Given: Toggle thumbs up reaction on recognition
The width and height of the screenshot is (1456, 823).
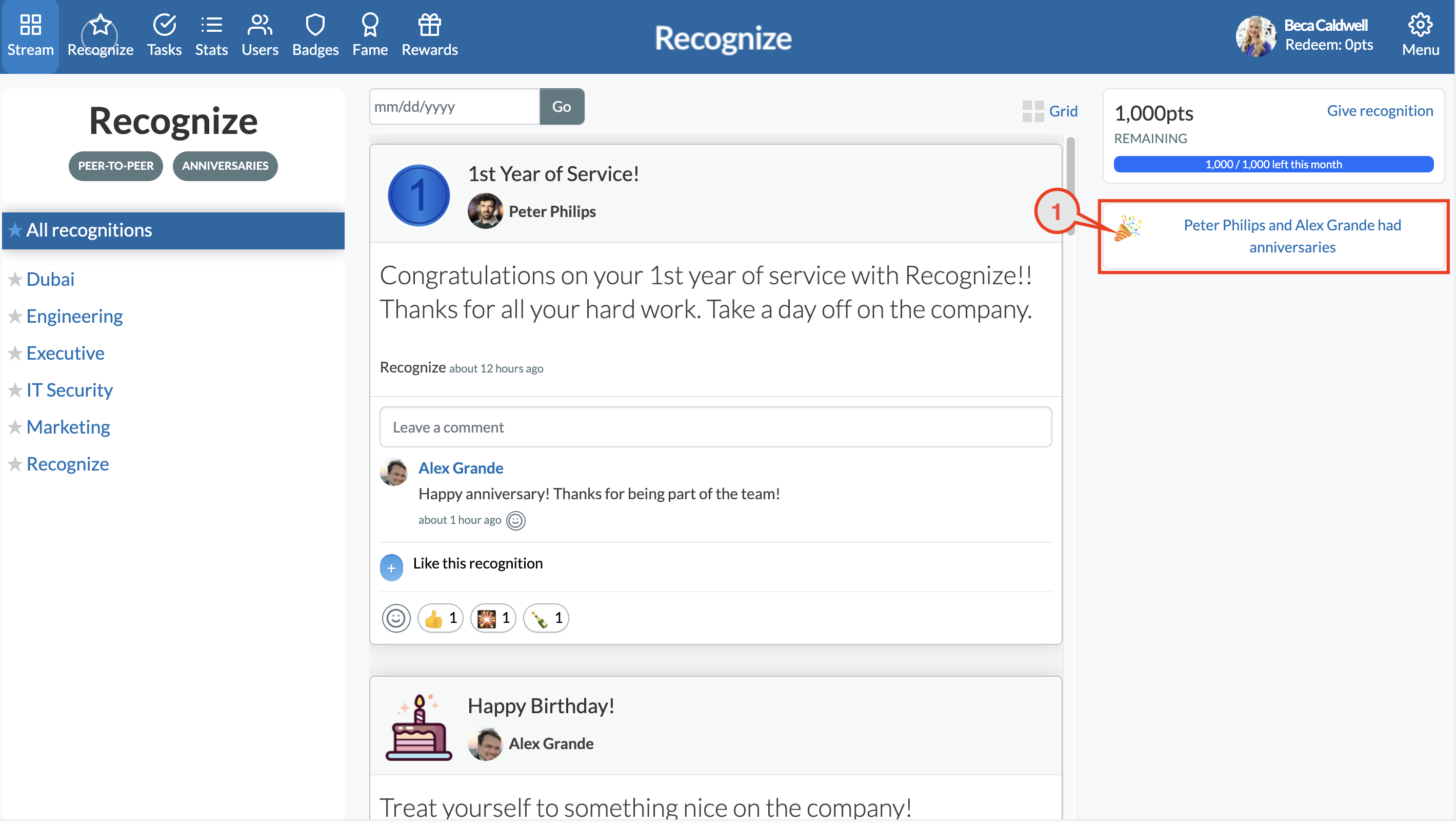Looking at the screenshot, I should pyautogui.click(x=440, y=618).
